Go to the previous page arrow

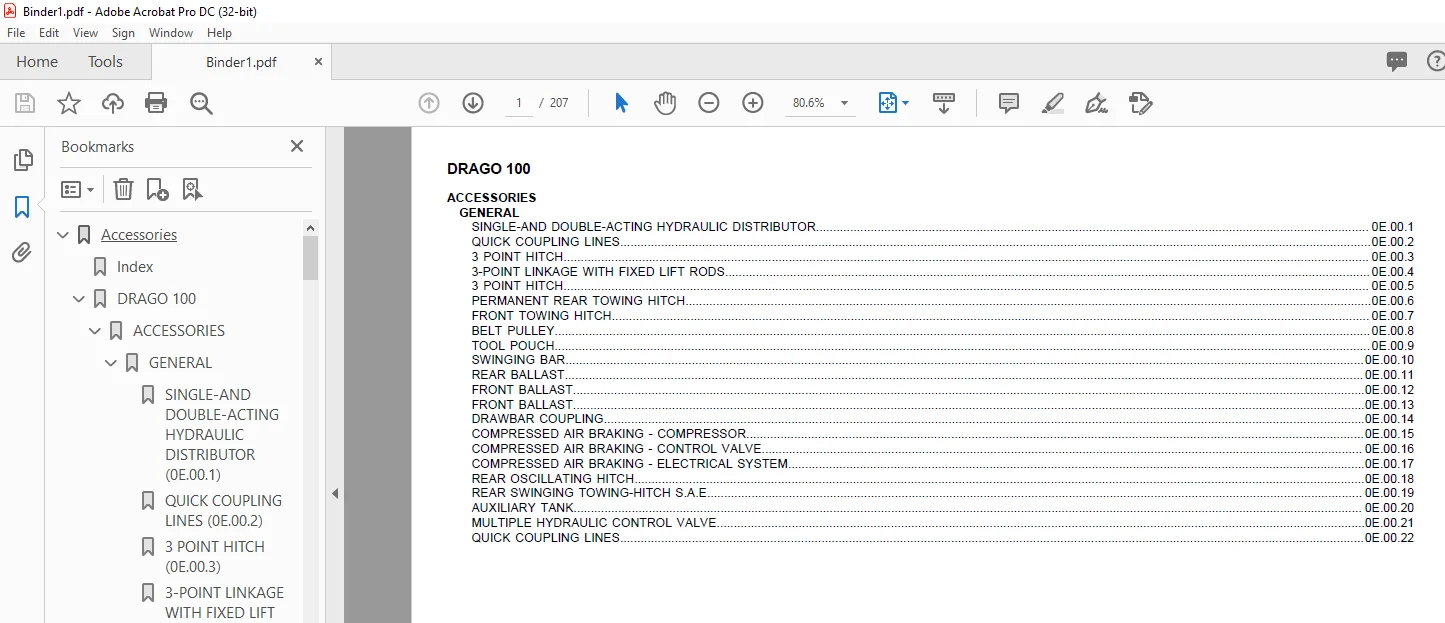pyautogui.click(x=429, y=103)
